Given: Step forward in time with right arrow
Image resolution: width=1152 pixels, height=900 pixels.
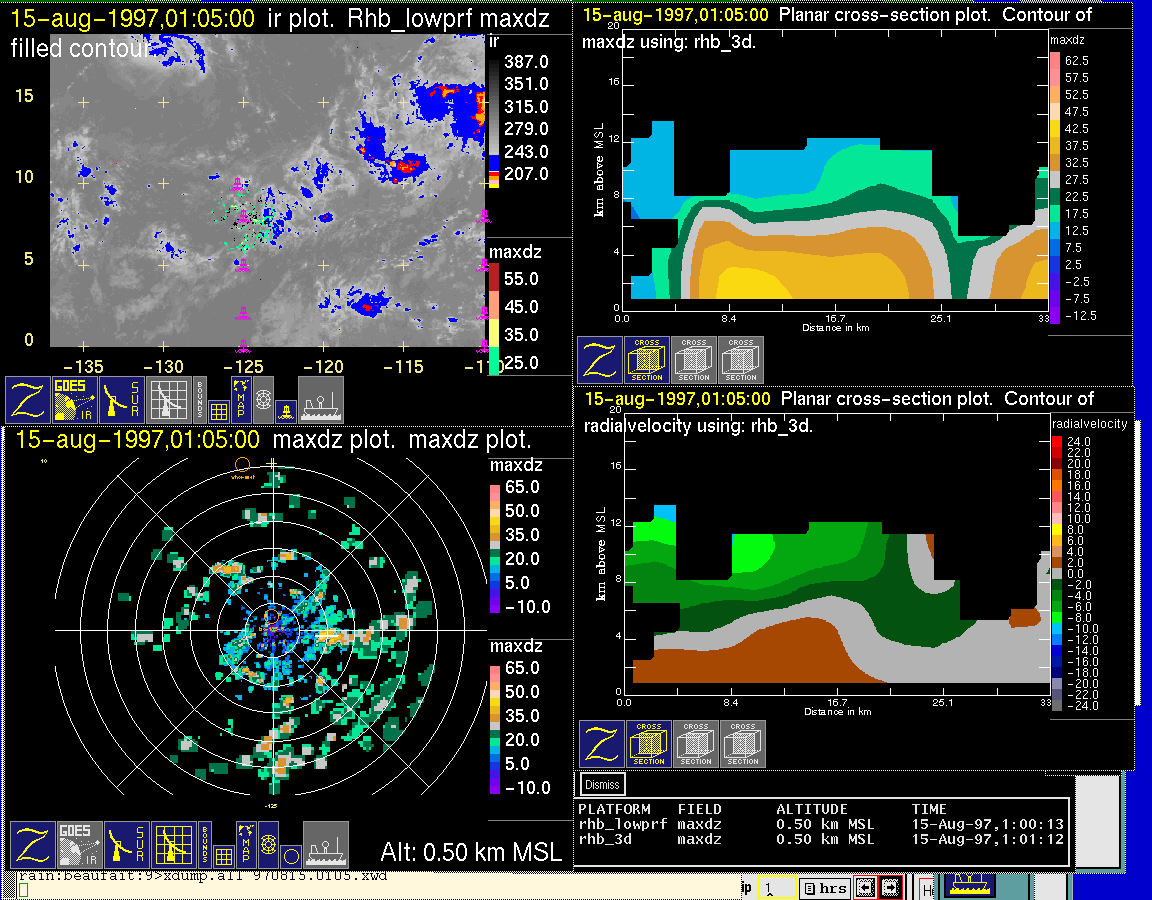Looking at the screenshot, I should [x=890, y=888].
